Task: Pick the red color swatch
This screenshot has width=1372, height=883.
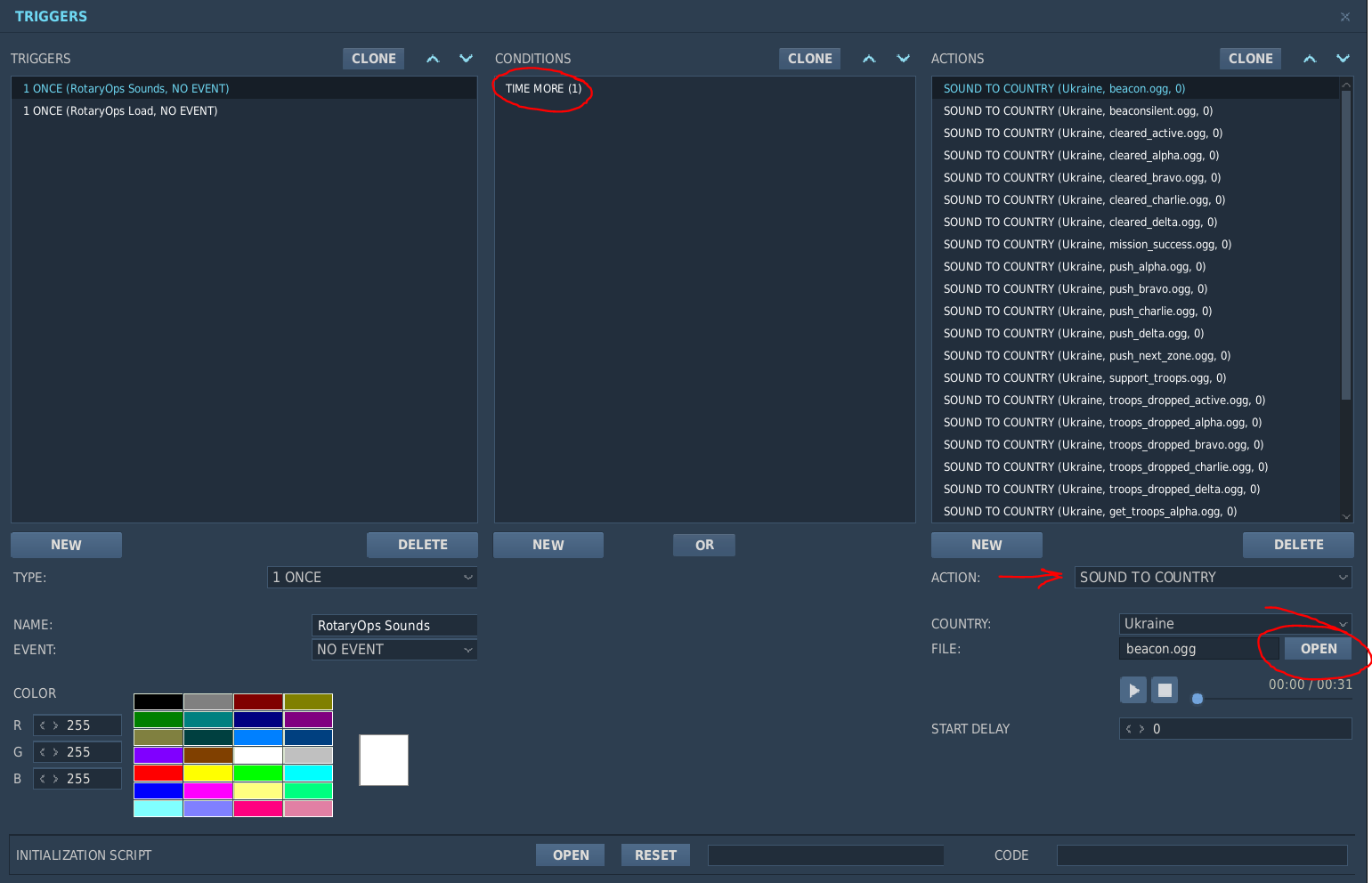Action: tap(158, 774)
